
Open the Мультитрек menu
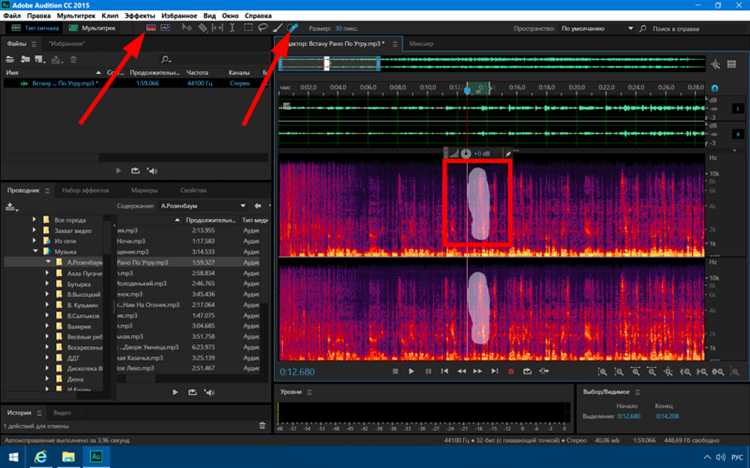point(76,16)
